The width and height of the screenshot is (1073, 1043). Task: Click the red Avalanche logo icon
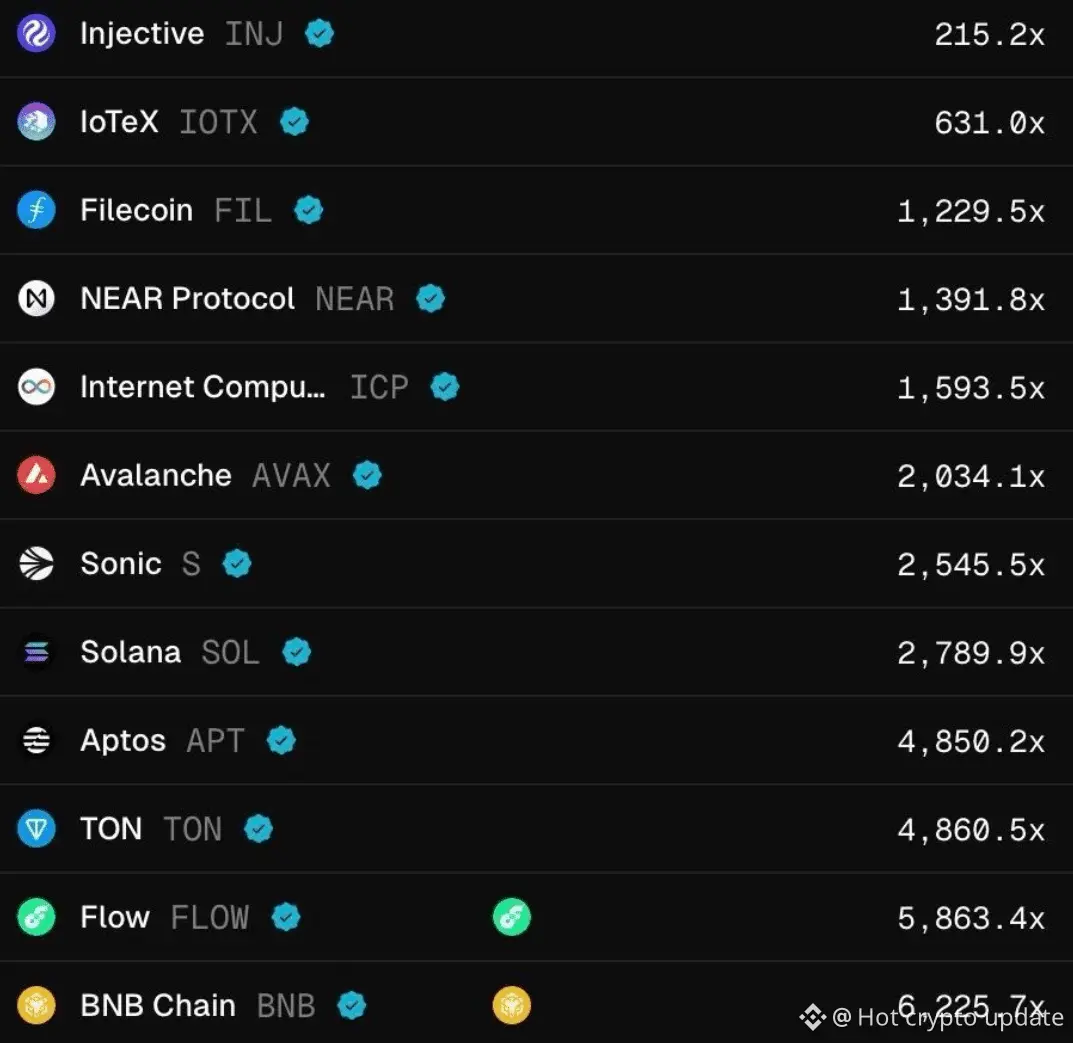click(36, 475)
